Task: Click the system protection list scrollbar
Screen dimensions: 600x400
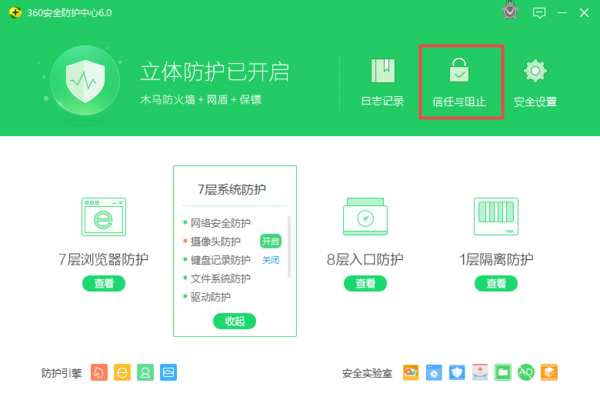Action: tap(289, 247)
